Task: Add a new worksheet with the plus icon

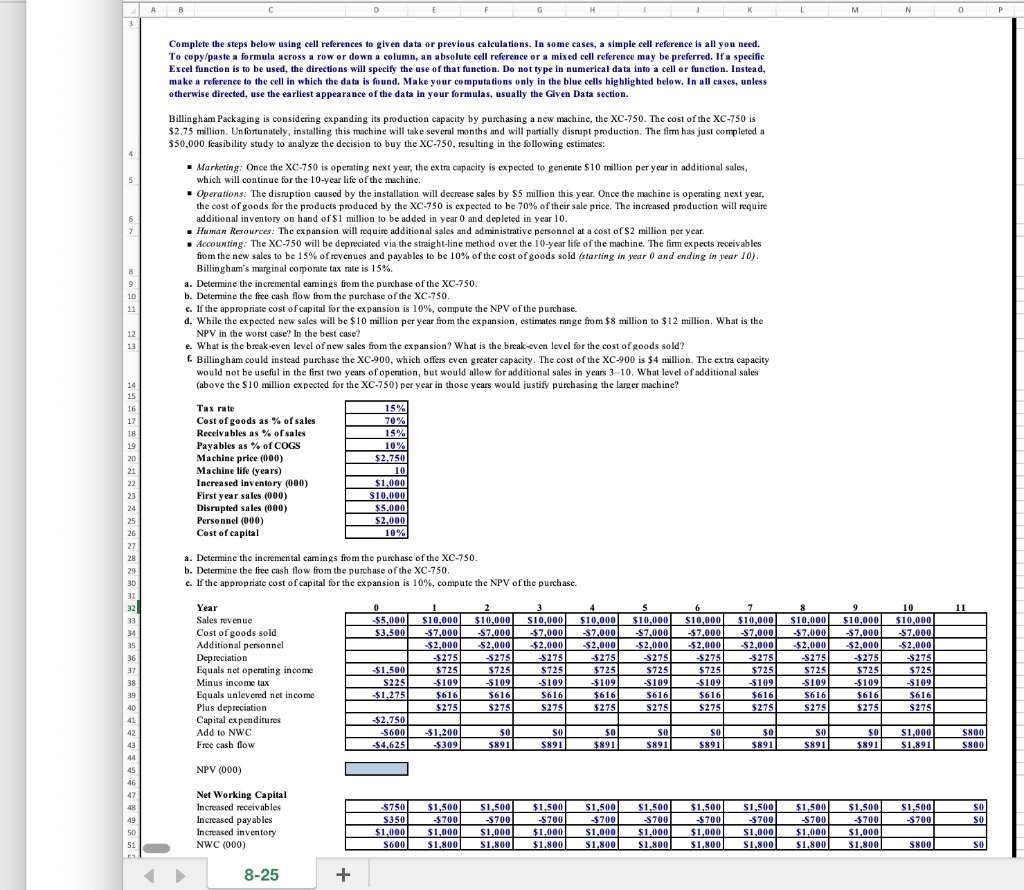Action: point(343,872)
